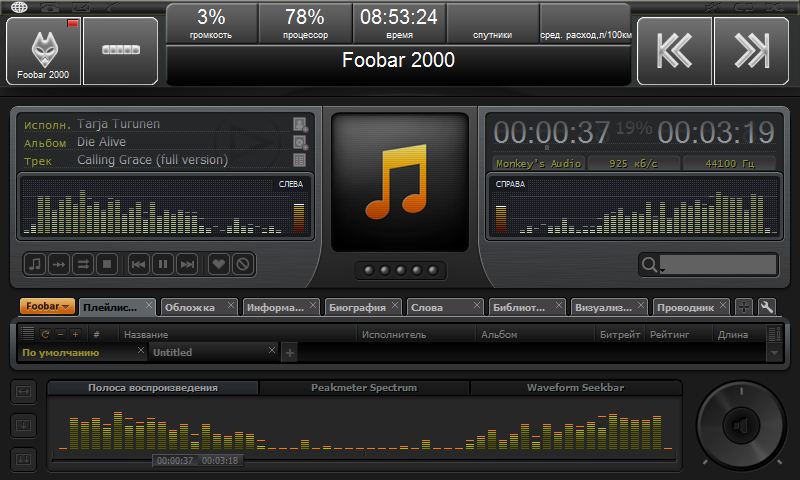Screen dimensions: 800x480
Task: Pause the current track
Action: coord(162,264)
